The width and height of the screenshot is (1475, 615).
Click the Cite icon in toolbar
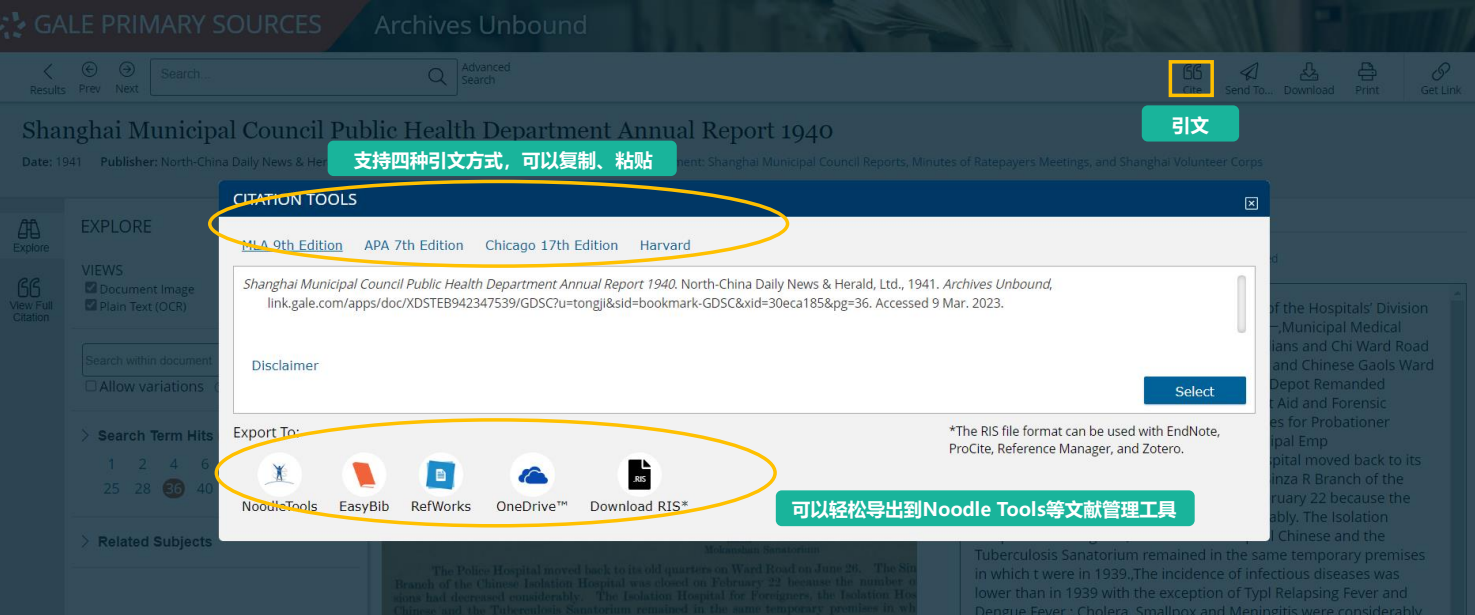(1191, 78)
